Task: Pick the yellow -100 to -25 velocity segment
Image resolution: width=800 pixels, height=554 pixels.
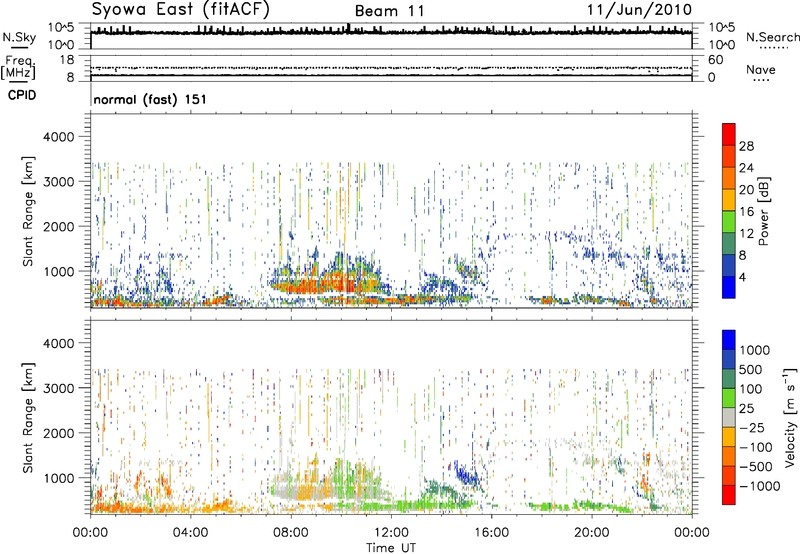Action: [x=729, y=437]
